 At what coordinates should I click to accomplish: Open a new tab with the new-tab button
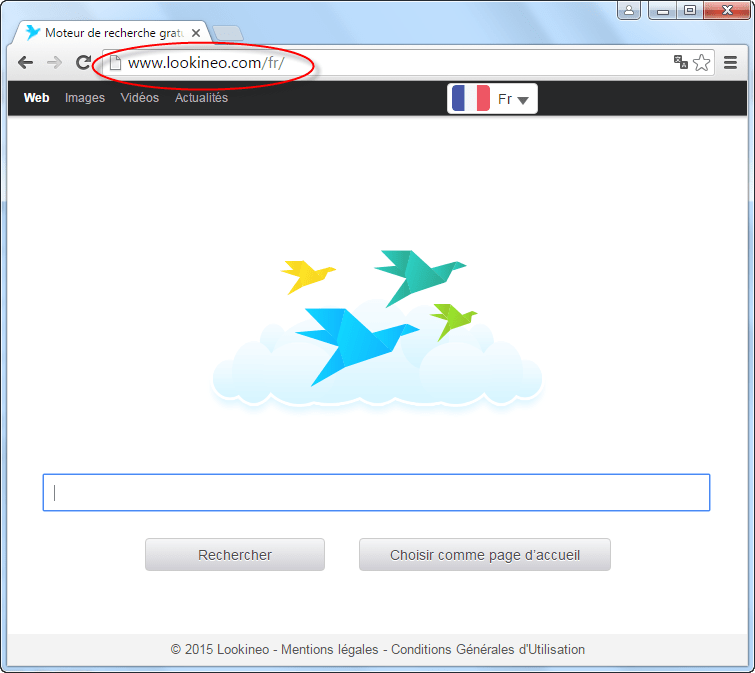tap(228, 33)
